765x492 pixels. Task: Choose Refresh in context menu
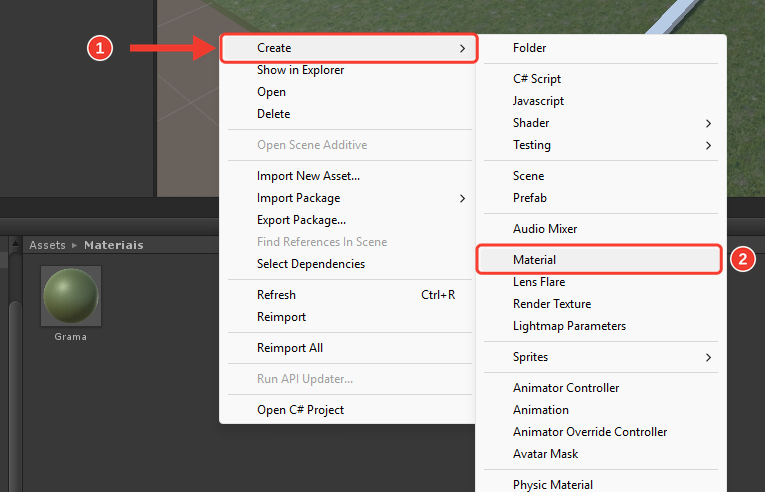[x=348, y=295]
